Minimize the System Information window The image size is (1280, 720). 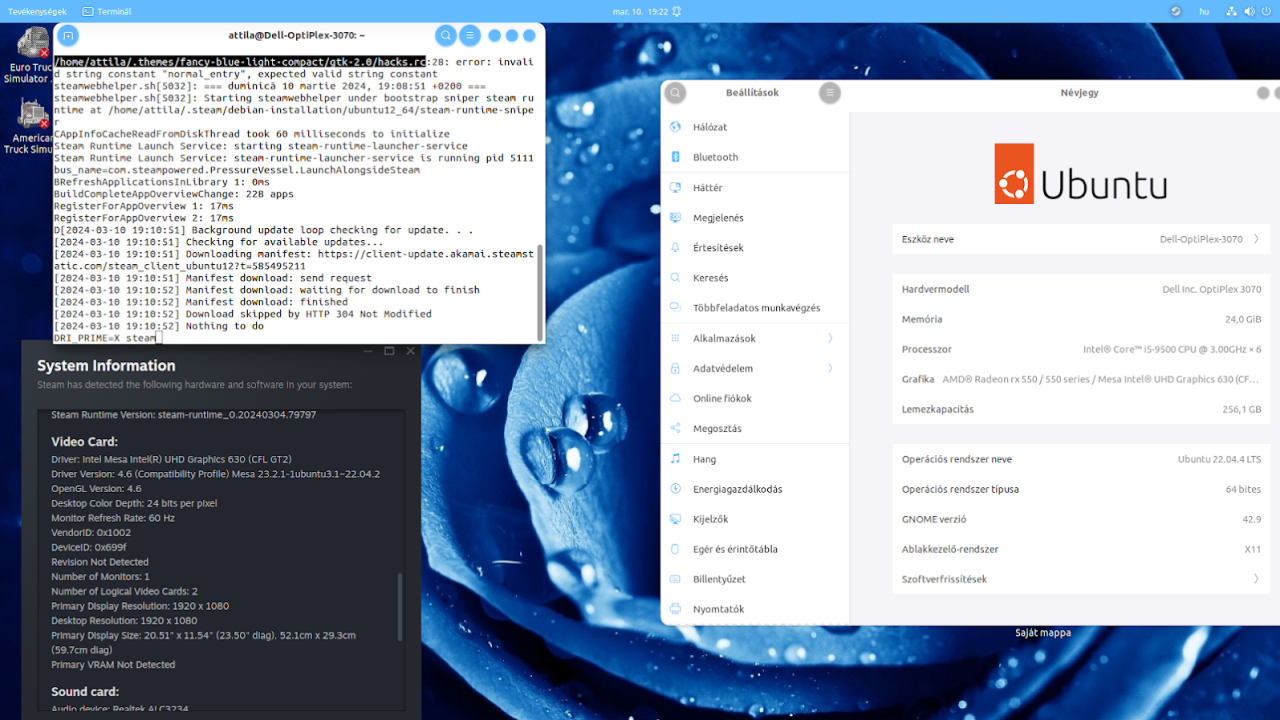[x=367, y=351]
